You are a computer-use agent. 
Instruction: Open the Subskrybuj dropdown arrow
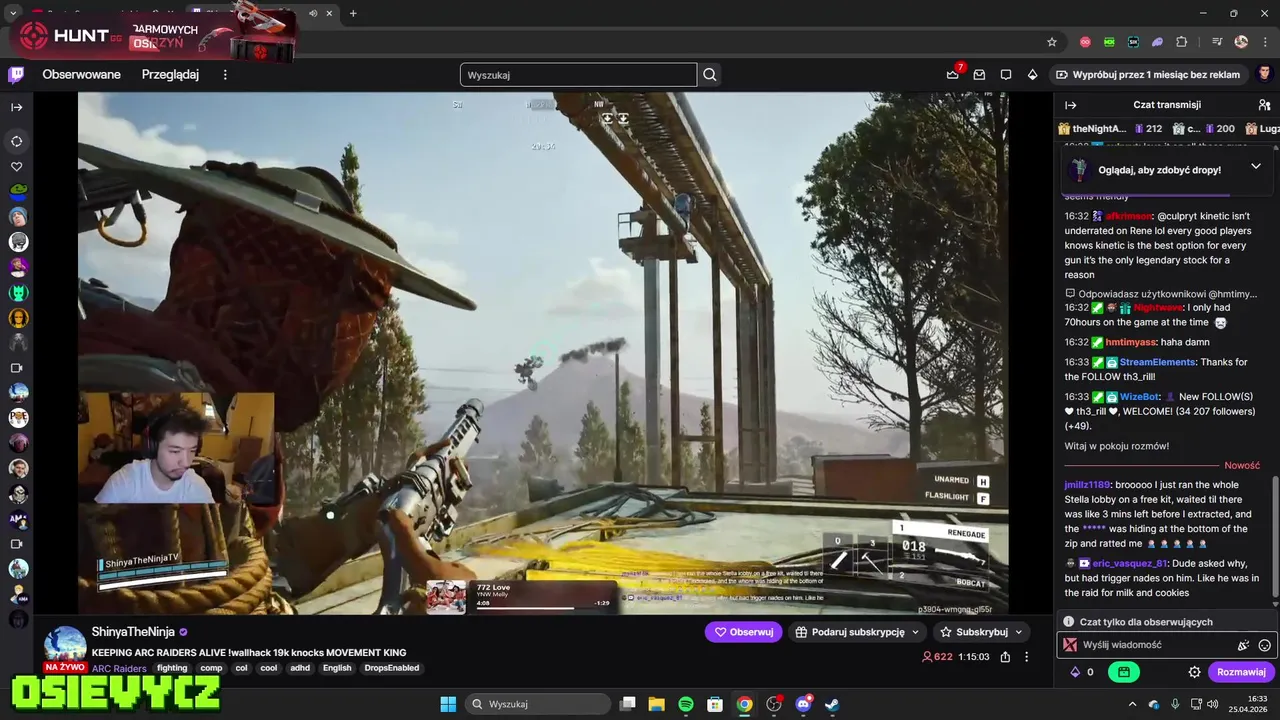point(1019,632)
